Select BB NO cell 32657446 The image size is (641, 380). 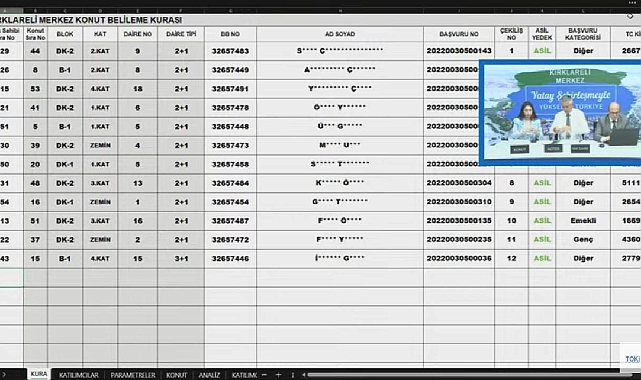(x=231, y=259)
